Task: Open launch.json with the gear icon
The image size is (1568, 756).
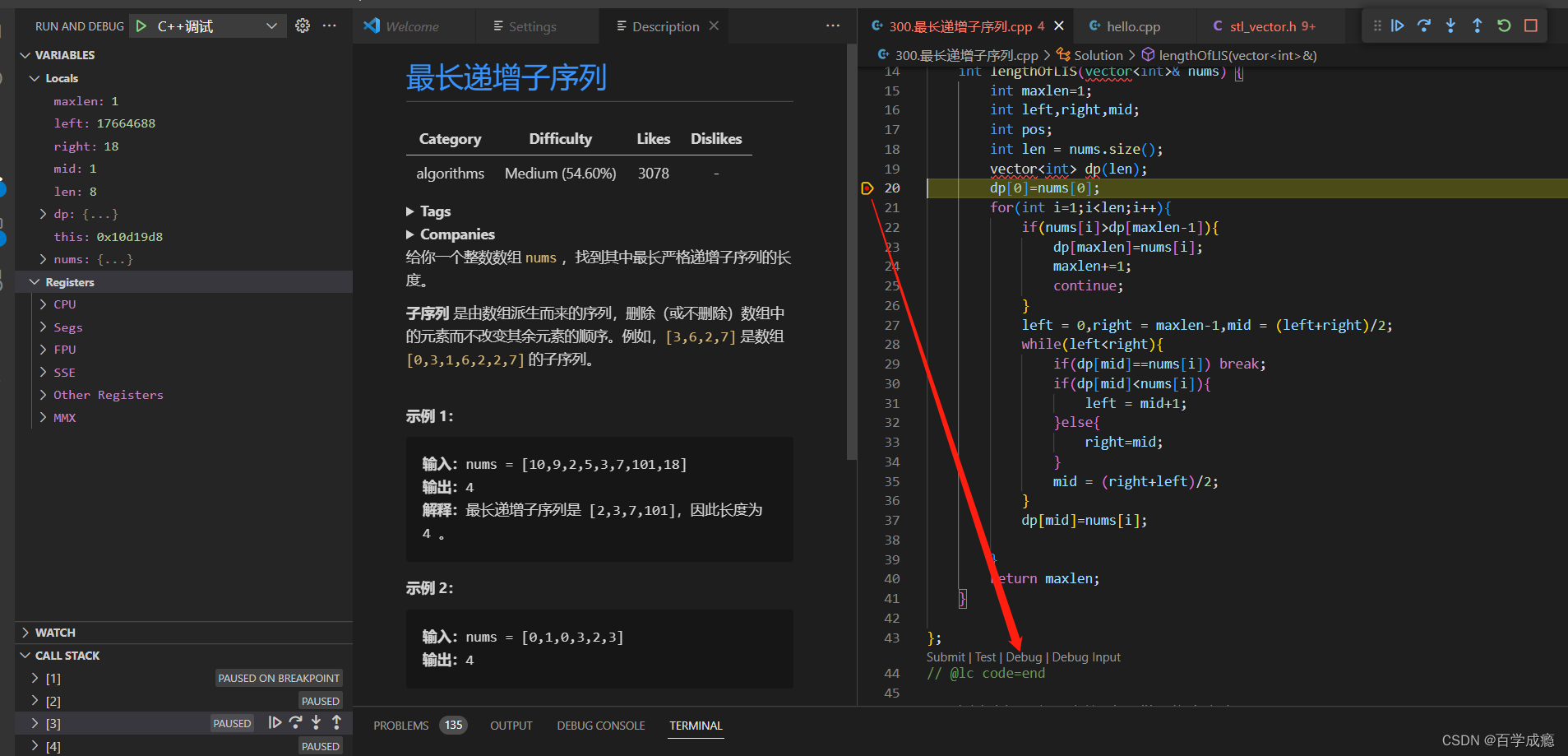Action: (x=303, y=26)
